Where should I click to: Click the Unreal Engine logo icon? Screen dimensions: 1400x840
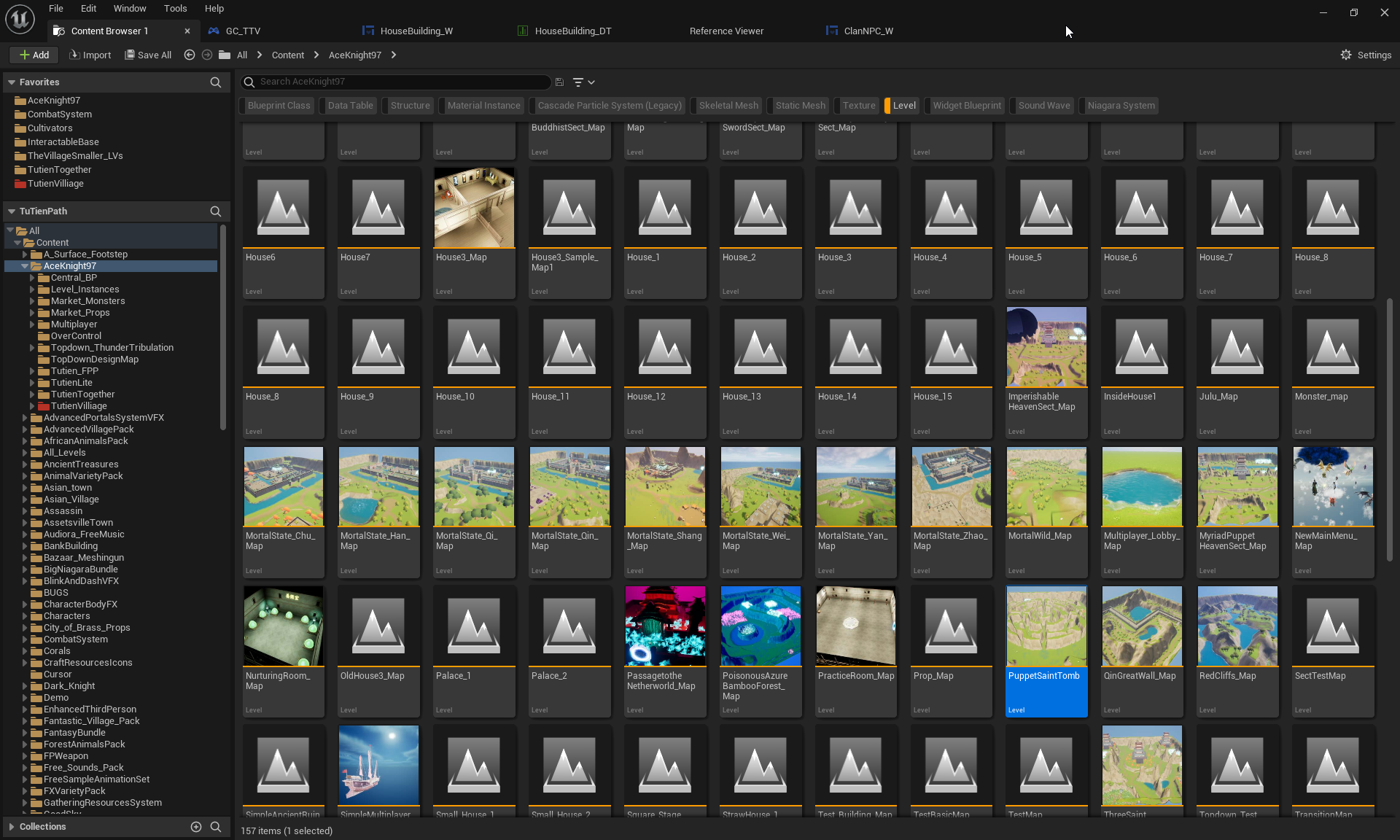(x=20, y=19)
